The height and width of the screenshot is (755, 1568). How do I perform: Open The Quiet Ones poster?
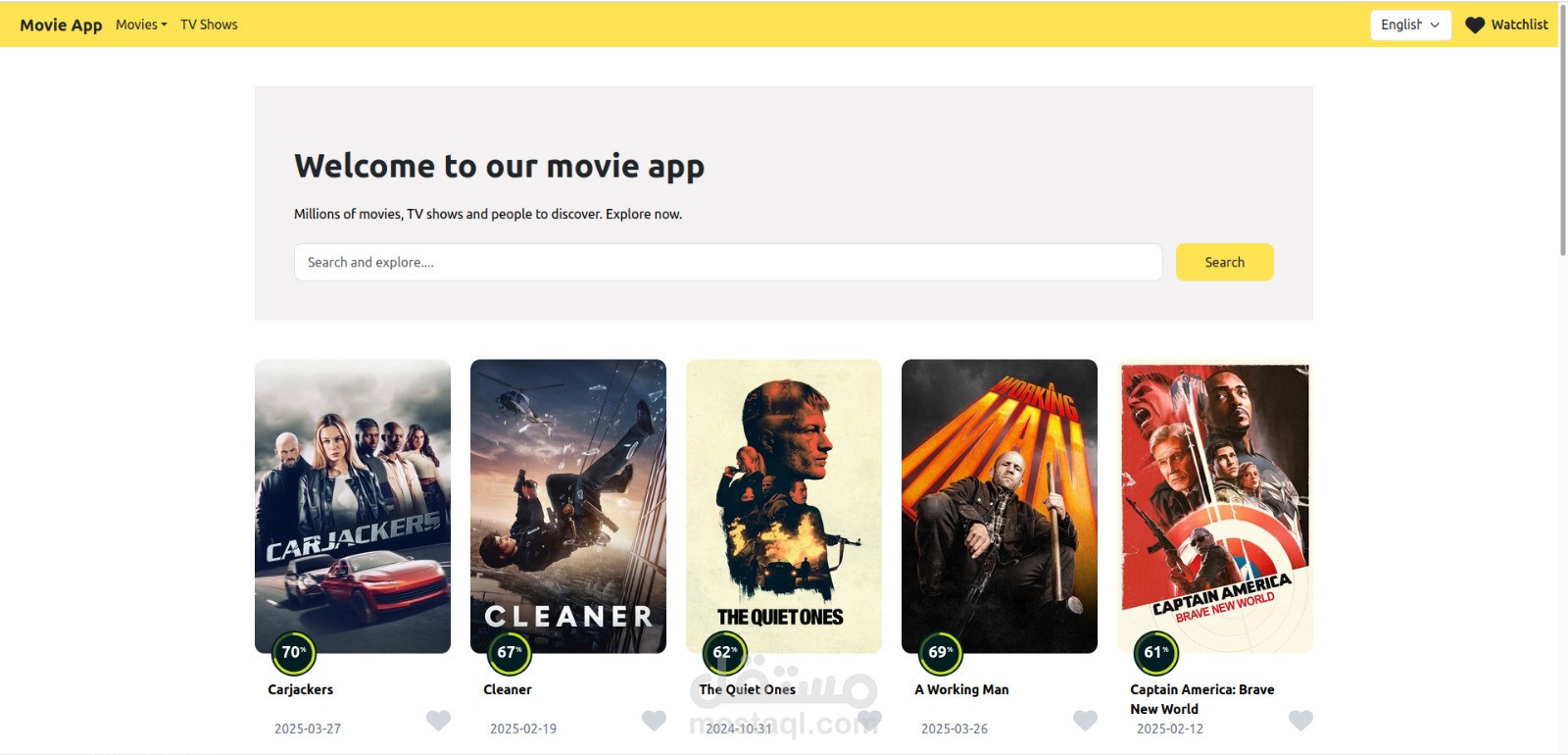[784, 506]
